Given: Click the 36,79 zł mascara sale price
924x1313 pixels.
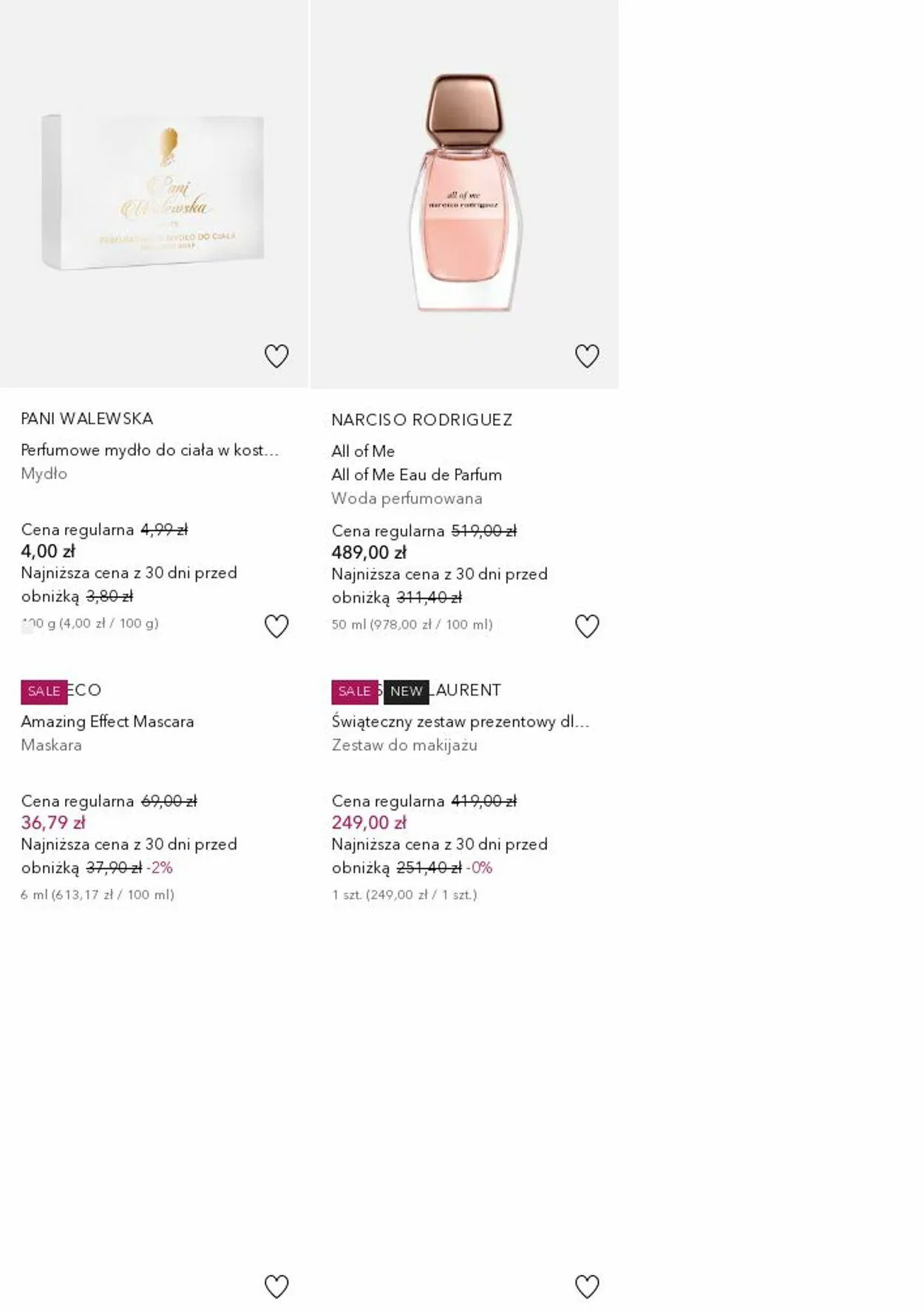Looking at the screenshot, I should pos(53,822).
